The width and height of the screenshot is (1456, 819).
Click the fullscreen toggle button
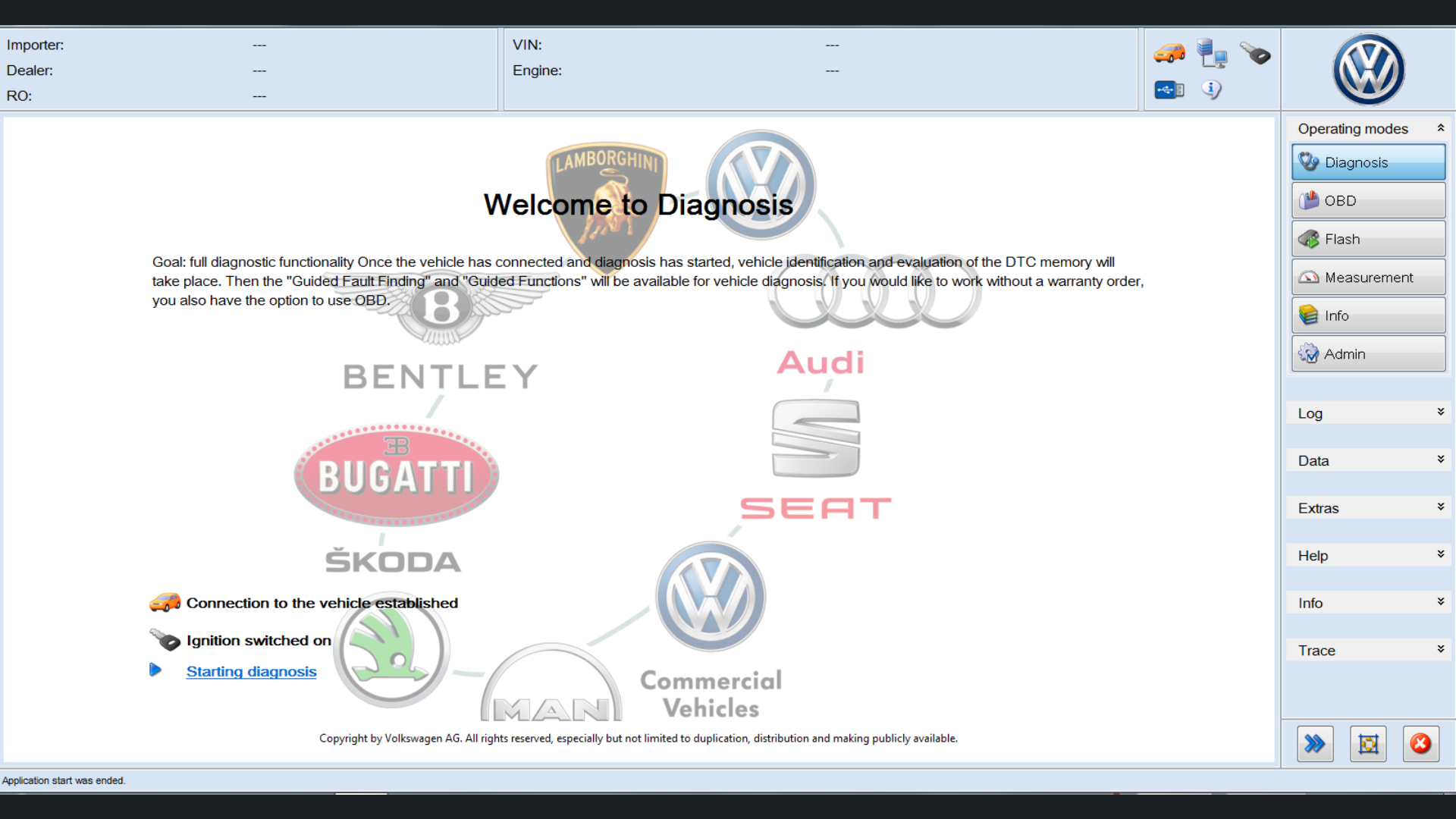pos(1368,744)
